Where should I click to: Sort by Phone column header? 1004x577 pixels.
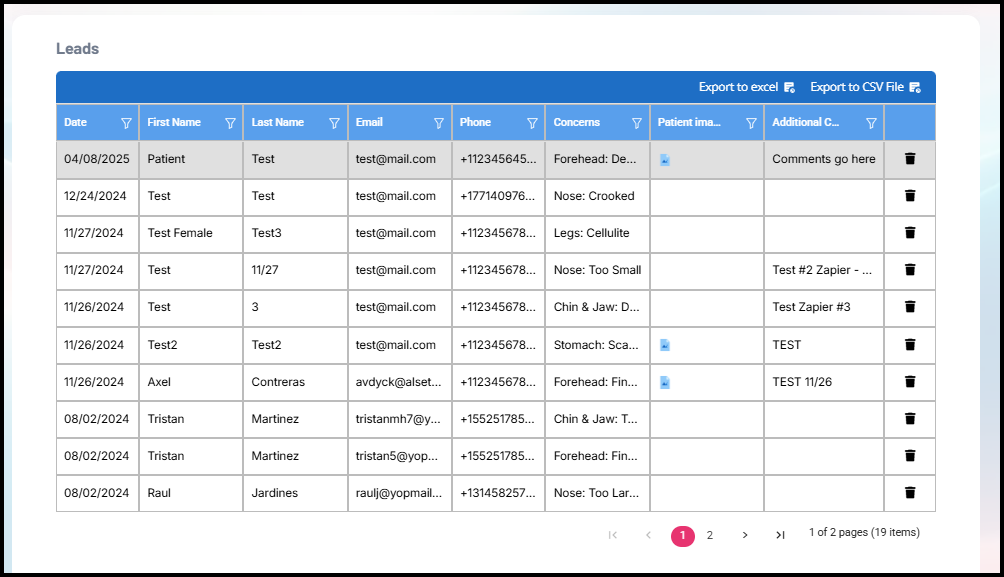475,122
